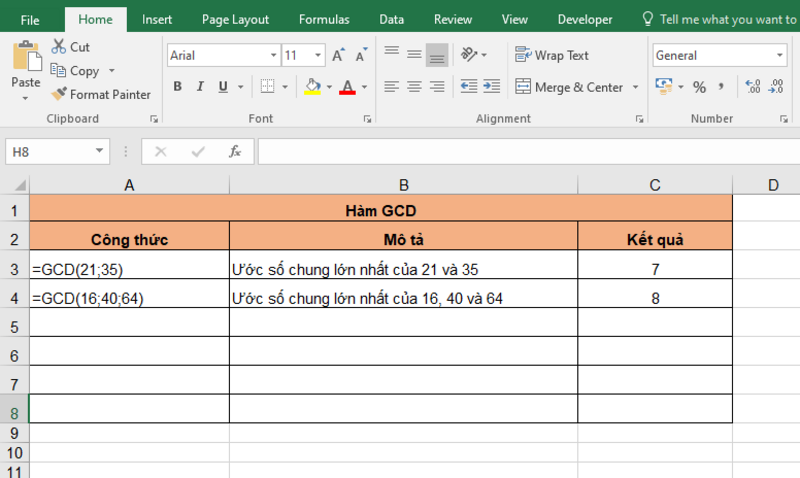Decrease decimal places
This screenshot has height=478, width=800.
[x=776, y=86]
